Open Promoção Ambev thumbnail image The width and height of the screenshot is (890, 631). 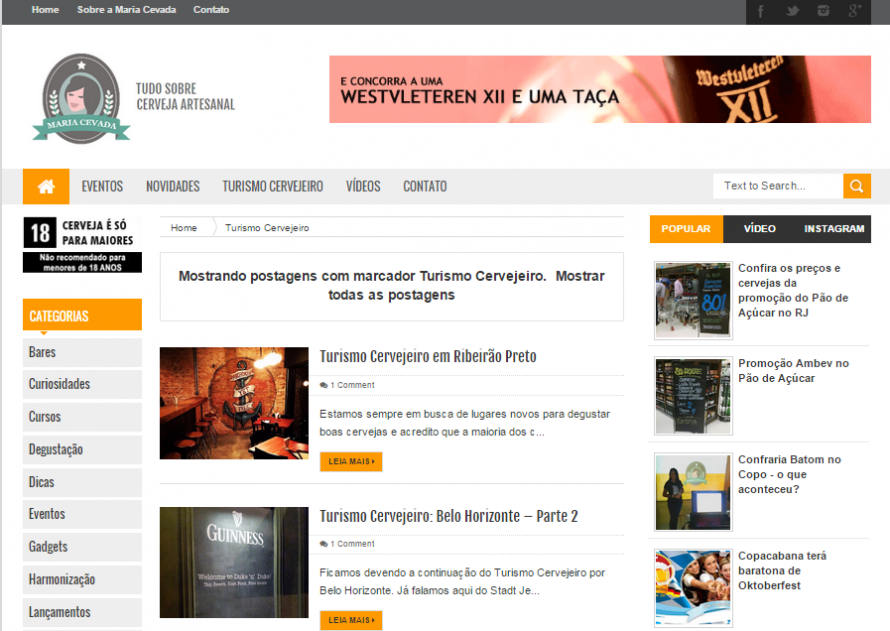[x=693, y=396]
